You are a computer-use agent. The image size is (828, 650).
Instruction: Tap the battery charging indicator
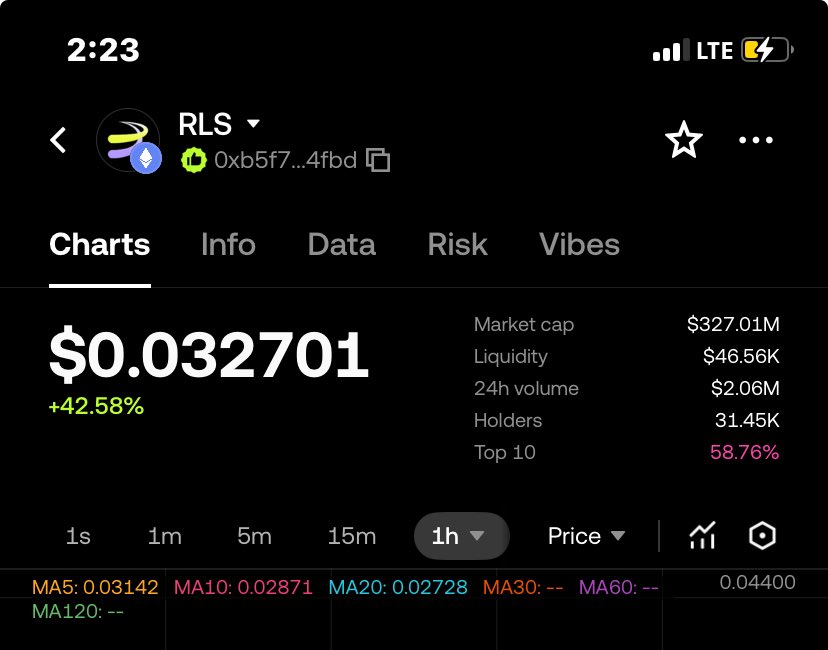(x=767, y=51)
